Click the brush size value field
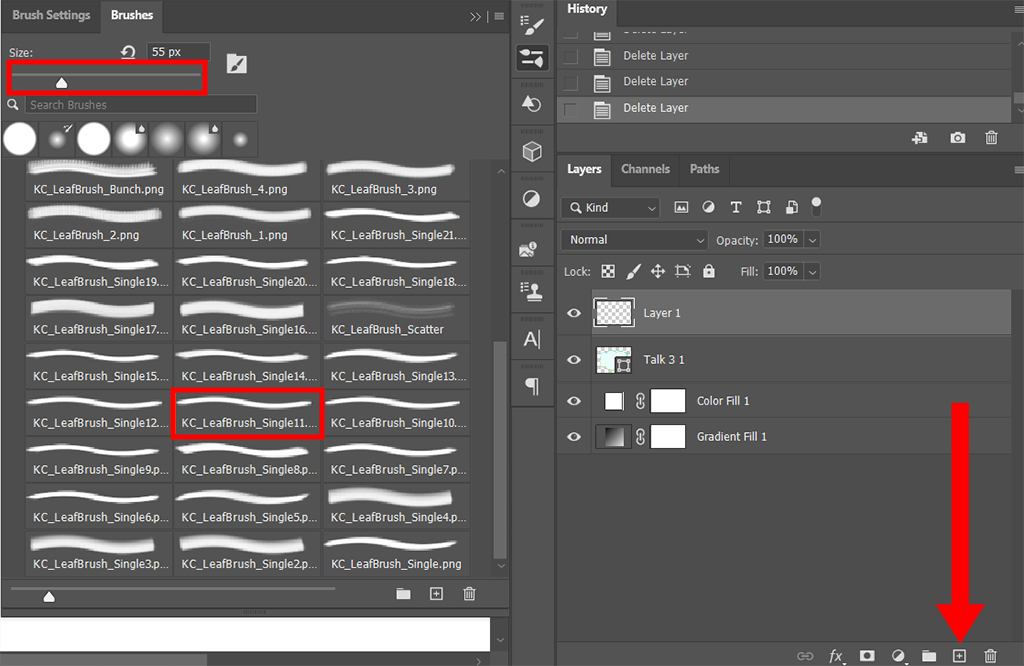Image resolution: width=1024 pixels, height=666 pixels. pos(178,52)
